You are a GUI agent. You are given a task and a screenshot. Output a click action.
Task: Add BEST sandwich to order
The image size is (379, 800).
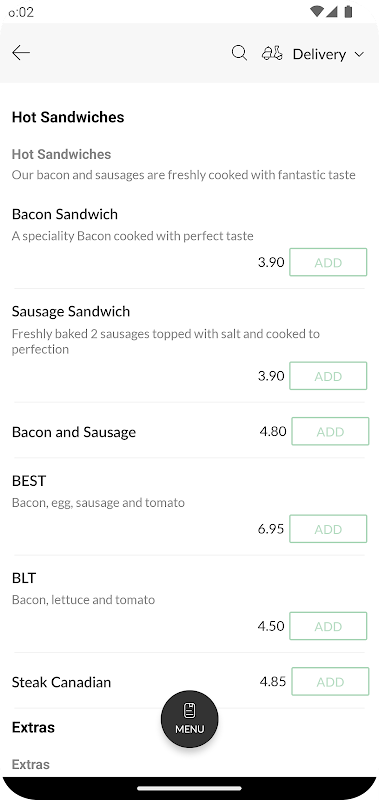(x=328, y=529)
